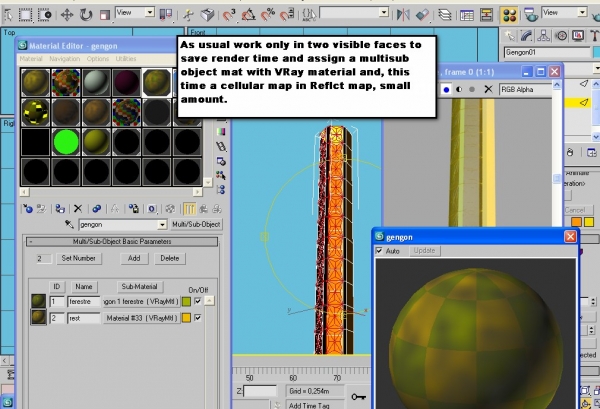Toggle the Material Editor toolbar icon
This screenshot has height=409, width=600.
pyautogui.click(x=509, y=15)
